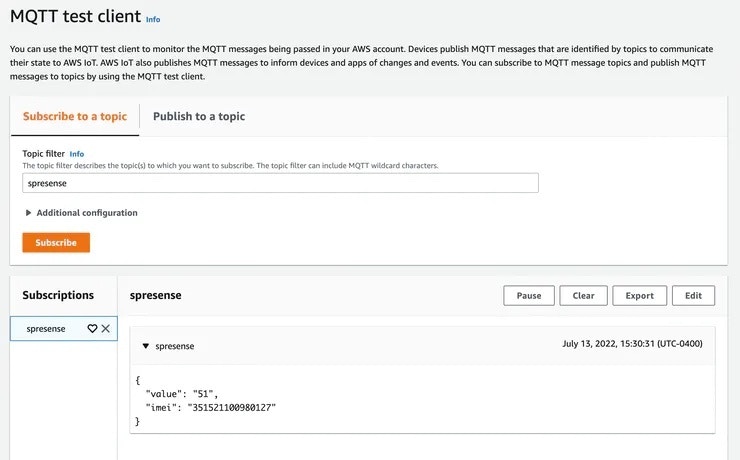Open Info link beside MQTT test client title
The image size is (740, 460).
coord(153,19)
